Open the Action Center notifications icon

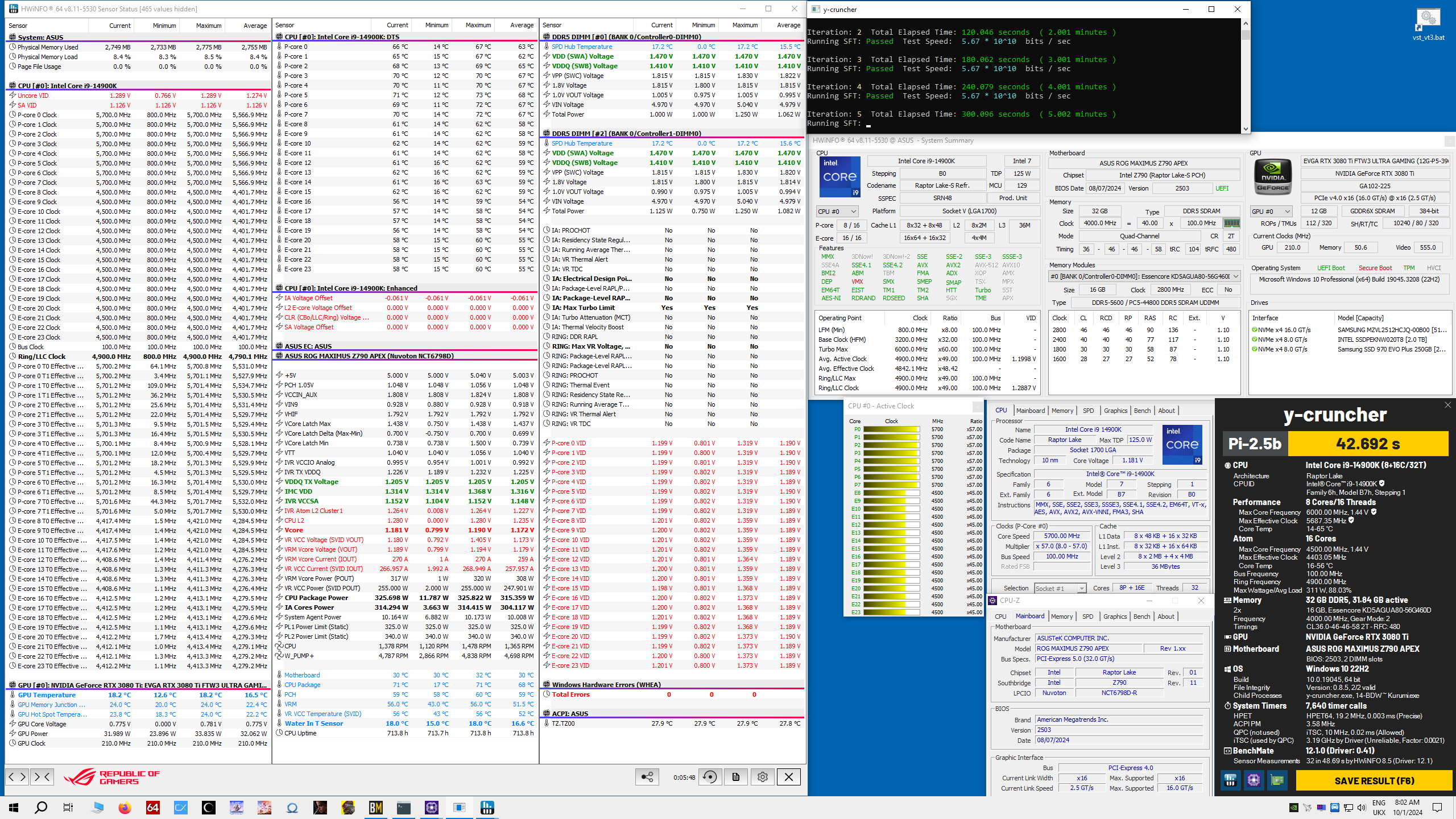(x=1437, y=808)
